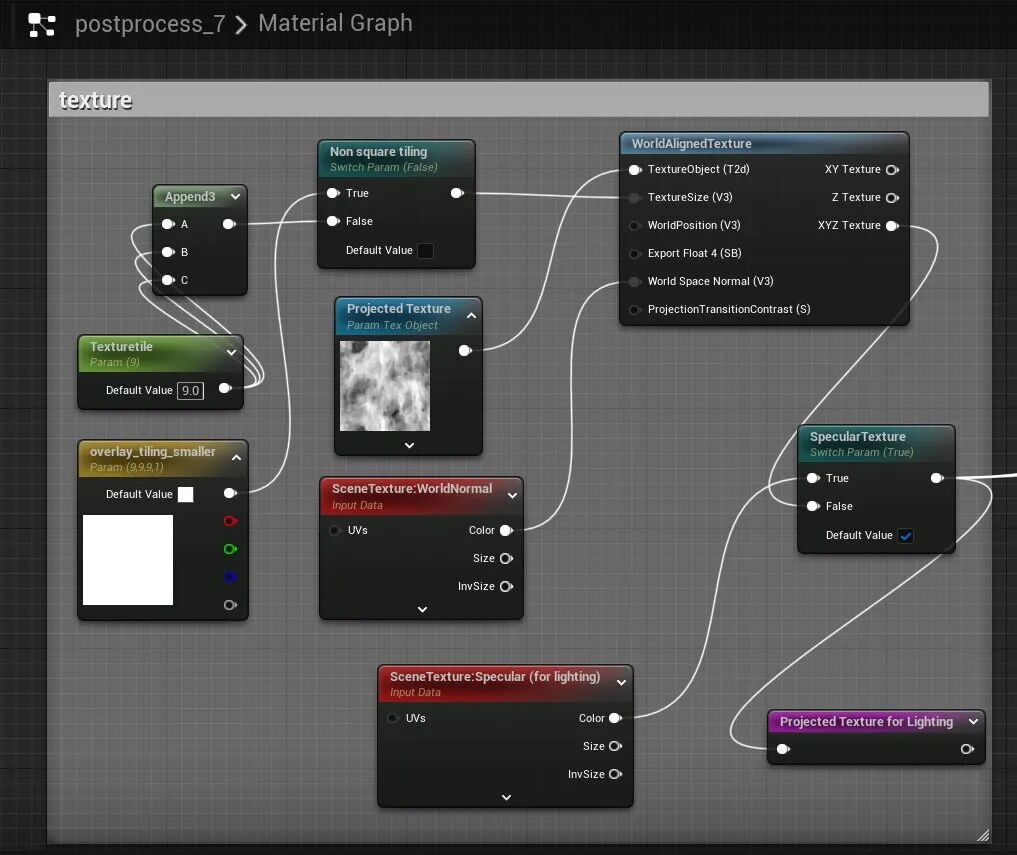Click the Projected Texture output pin
1017x855 pixels.
(x=465, y=350)
